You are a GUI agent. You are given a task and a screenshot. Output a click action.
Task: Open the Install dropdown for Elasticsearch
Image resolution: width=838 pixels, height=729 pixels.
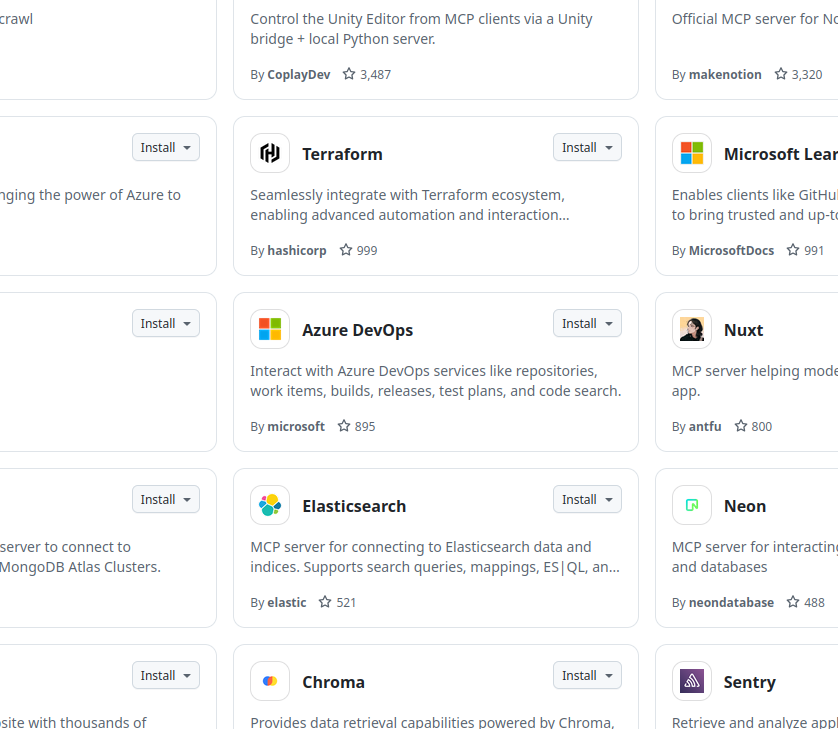coord(587,499)
